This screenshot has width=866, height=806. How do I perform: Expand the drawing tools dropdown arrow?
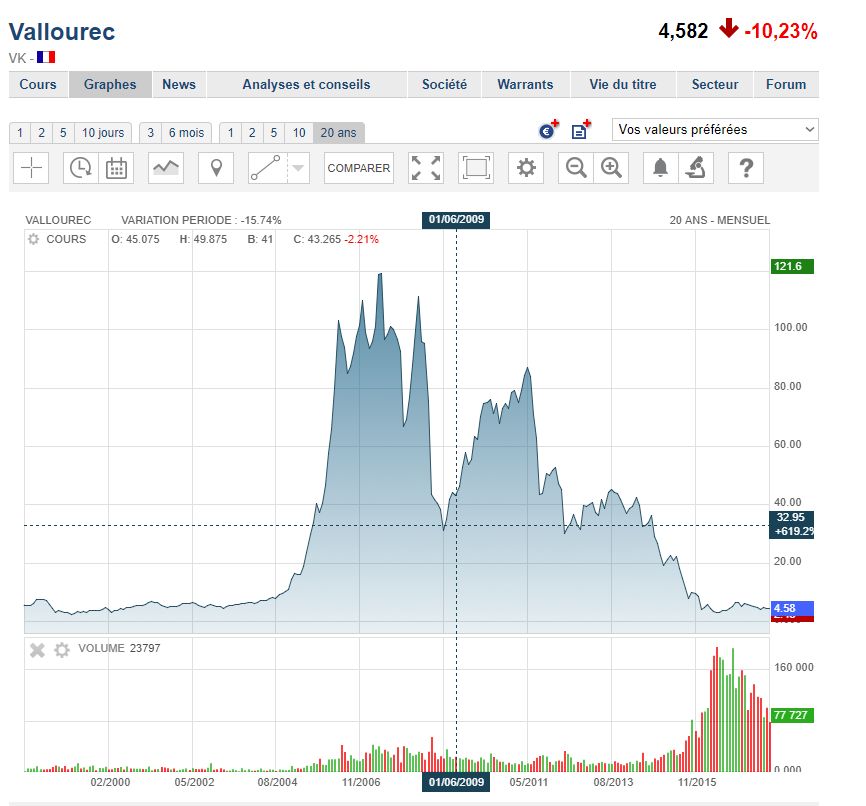(x=298, y=167)
